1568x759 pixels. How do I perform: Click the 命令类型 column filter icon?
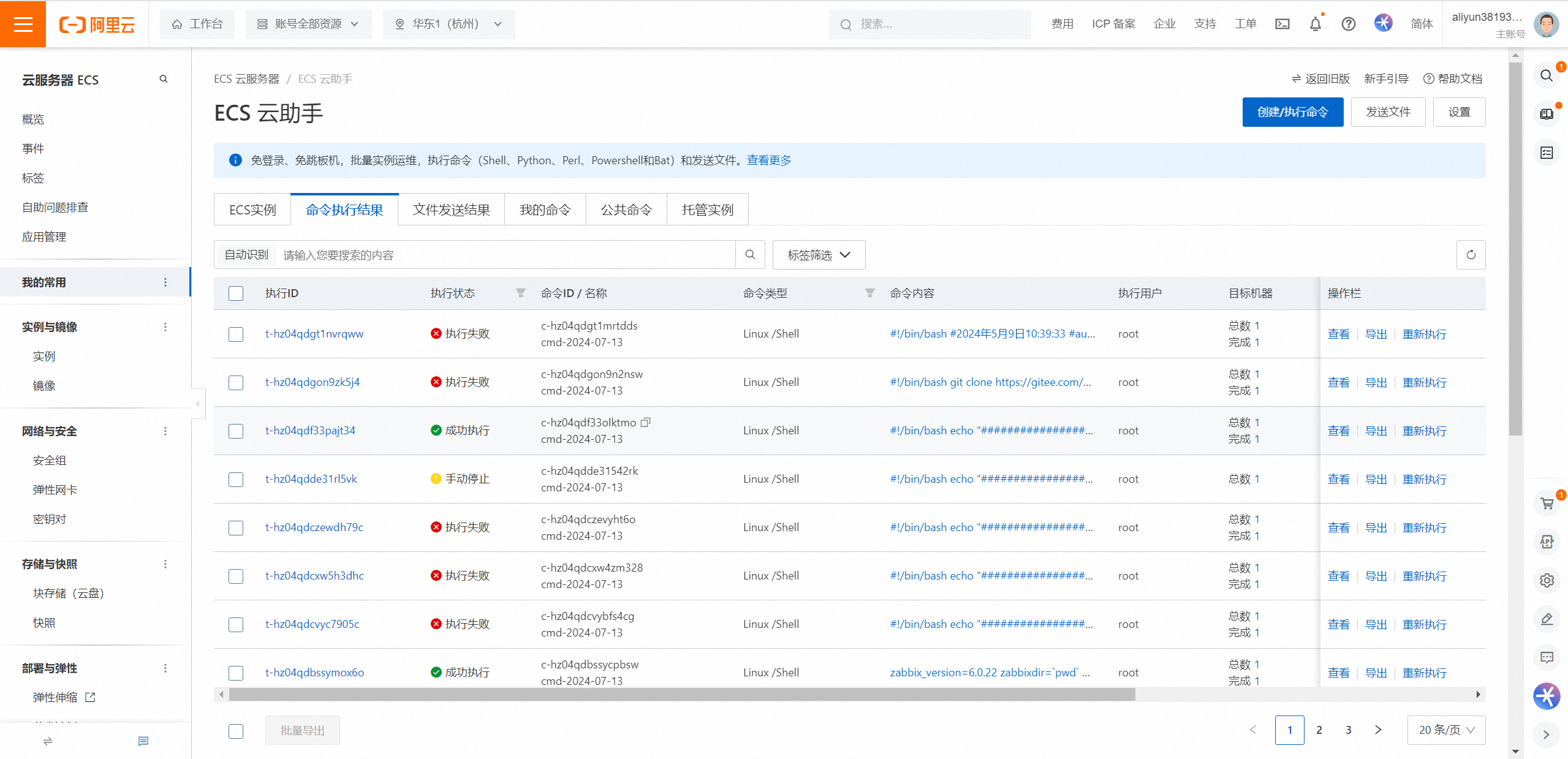point(869,293)
